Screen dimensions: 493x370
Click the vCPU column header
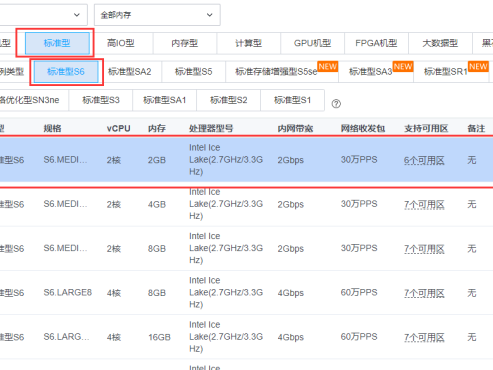click(x=118, y=128)
